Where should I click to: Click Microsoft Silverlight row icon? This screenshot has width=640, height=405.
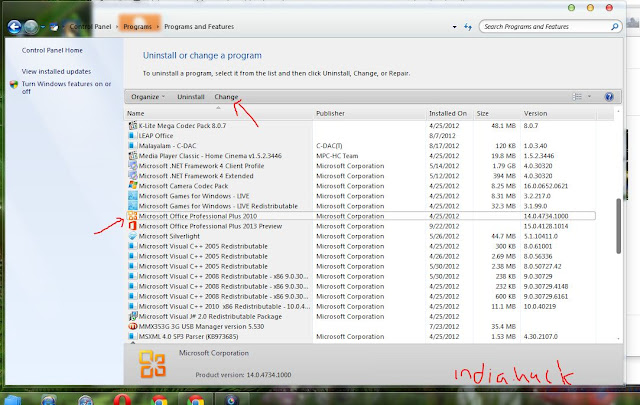click(133, 236)
